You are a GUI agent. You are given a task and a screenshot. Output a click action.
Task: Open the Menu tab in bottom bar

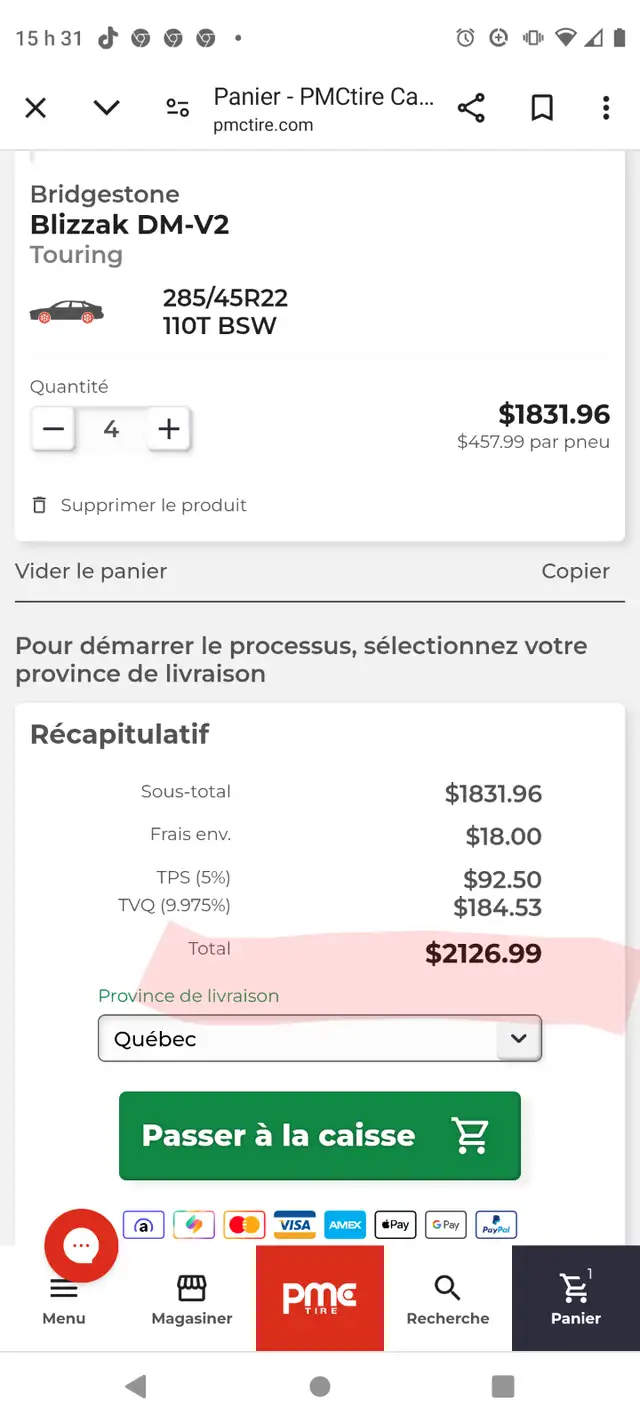[64, 1298]
